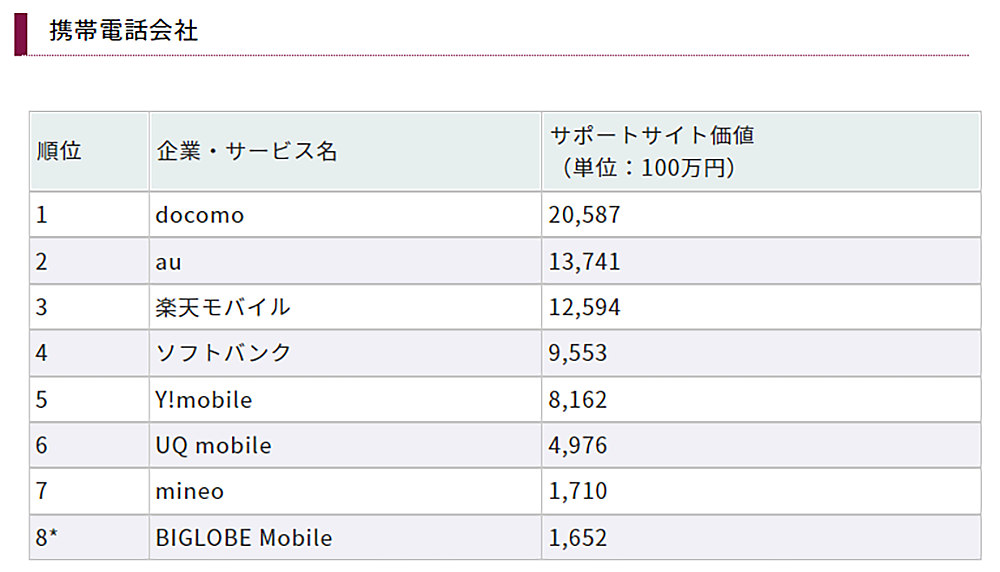Select the value 12,594
The image size is (1000, 572).
(585, 307)
